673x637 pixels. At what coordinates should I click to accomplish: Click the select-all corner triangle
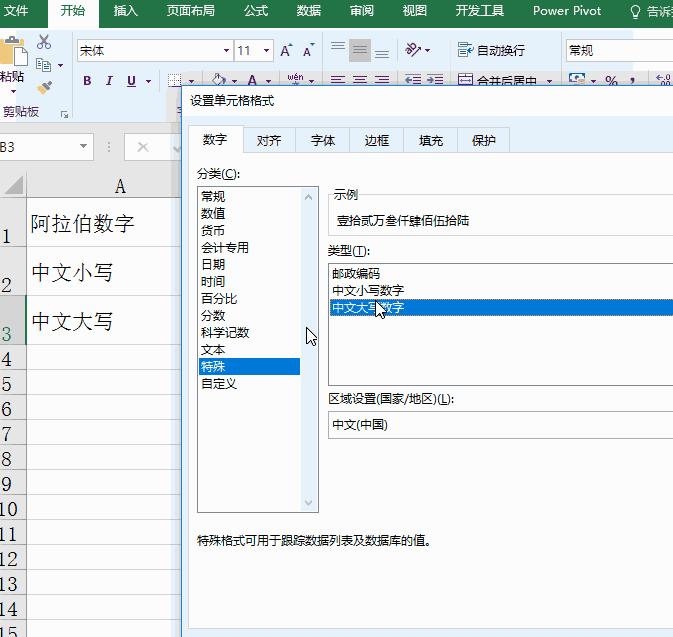(13, 186)
